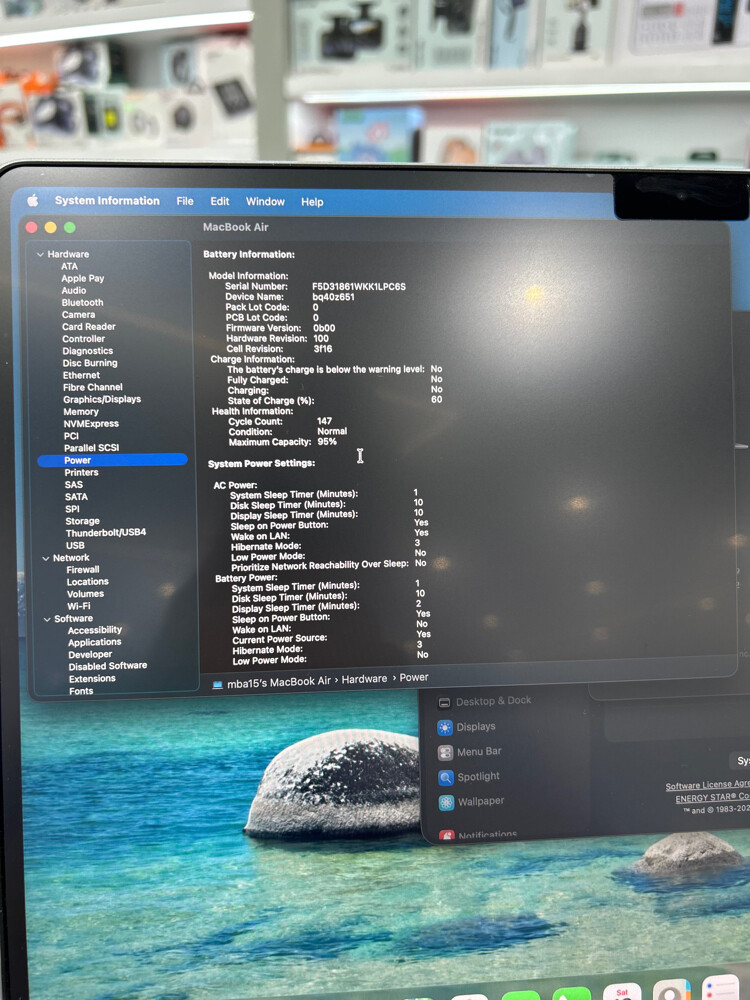Image resolution: width=750 pixels, height=1000 pixels.
Task: Select USB in the sidebar
Action: pyautogui.click(x=75, y=545)
